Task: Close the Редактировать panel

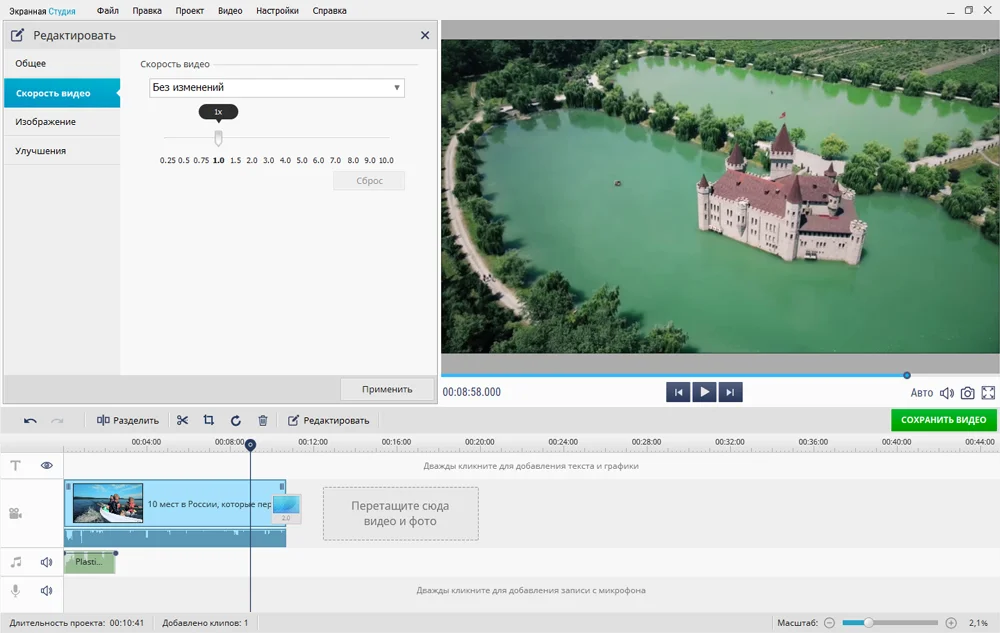Action: (425, 35)
